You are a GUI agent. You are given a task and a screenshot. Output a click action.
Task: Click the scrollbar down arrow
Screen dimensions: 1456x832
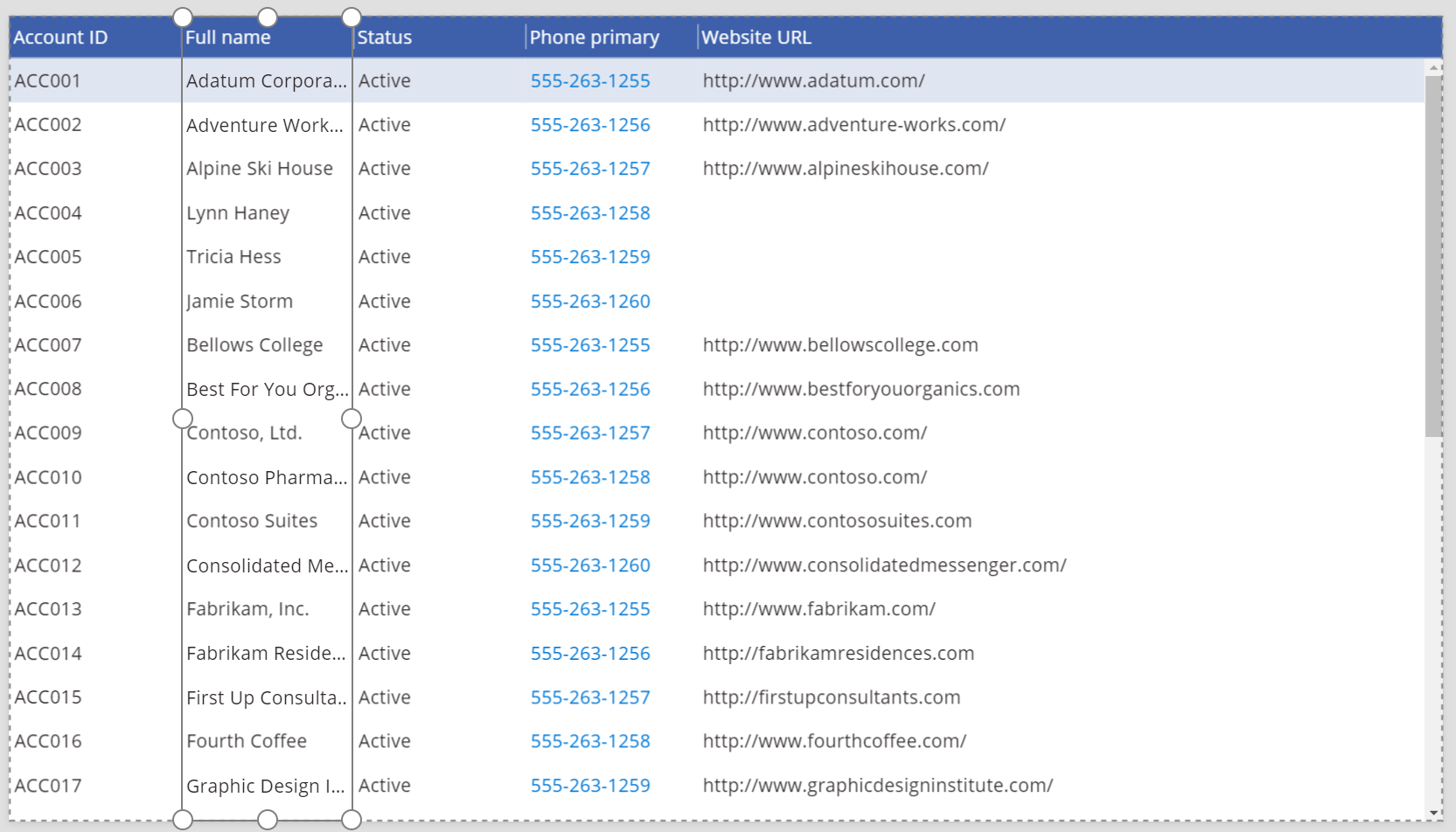tap(1433, 813)
